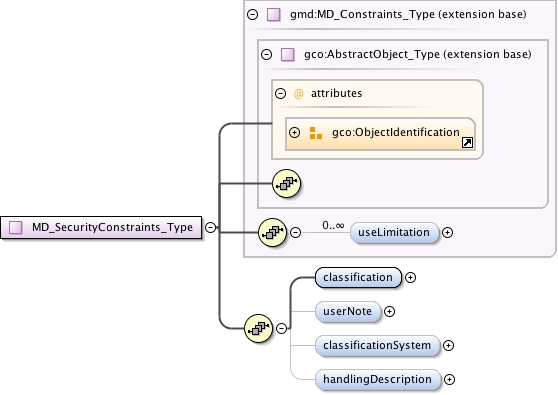This screenshot has width=558, height=395.
Task: Expand the userNote element
Action: click(x=389, y=312)
